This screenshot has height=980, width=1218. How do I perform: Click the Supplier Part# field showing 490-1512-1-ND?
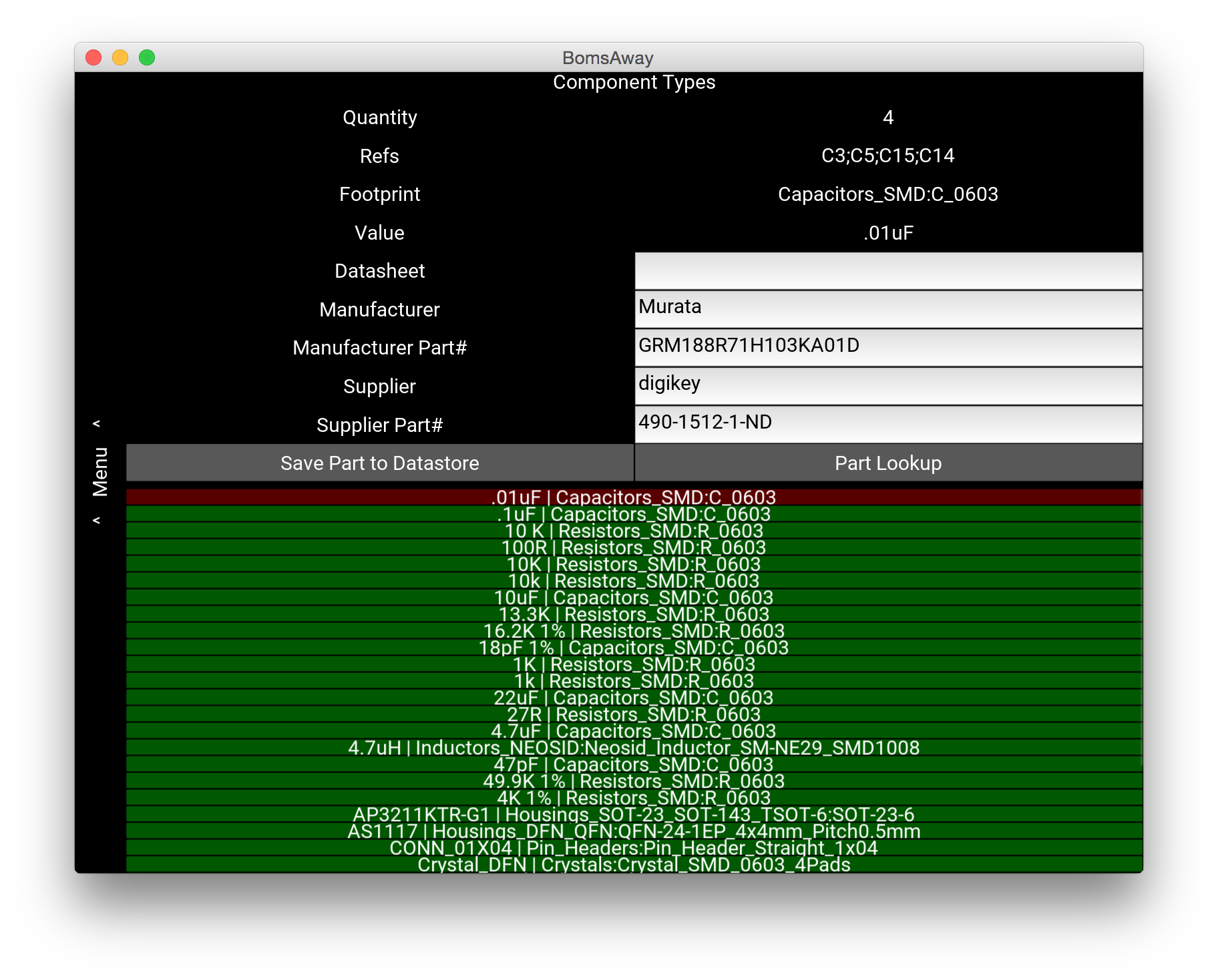(x=888, y=424)
